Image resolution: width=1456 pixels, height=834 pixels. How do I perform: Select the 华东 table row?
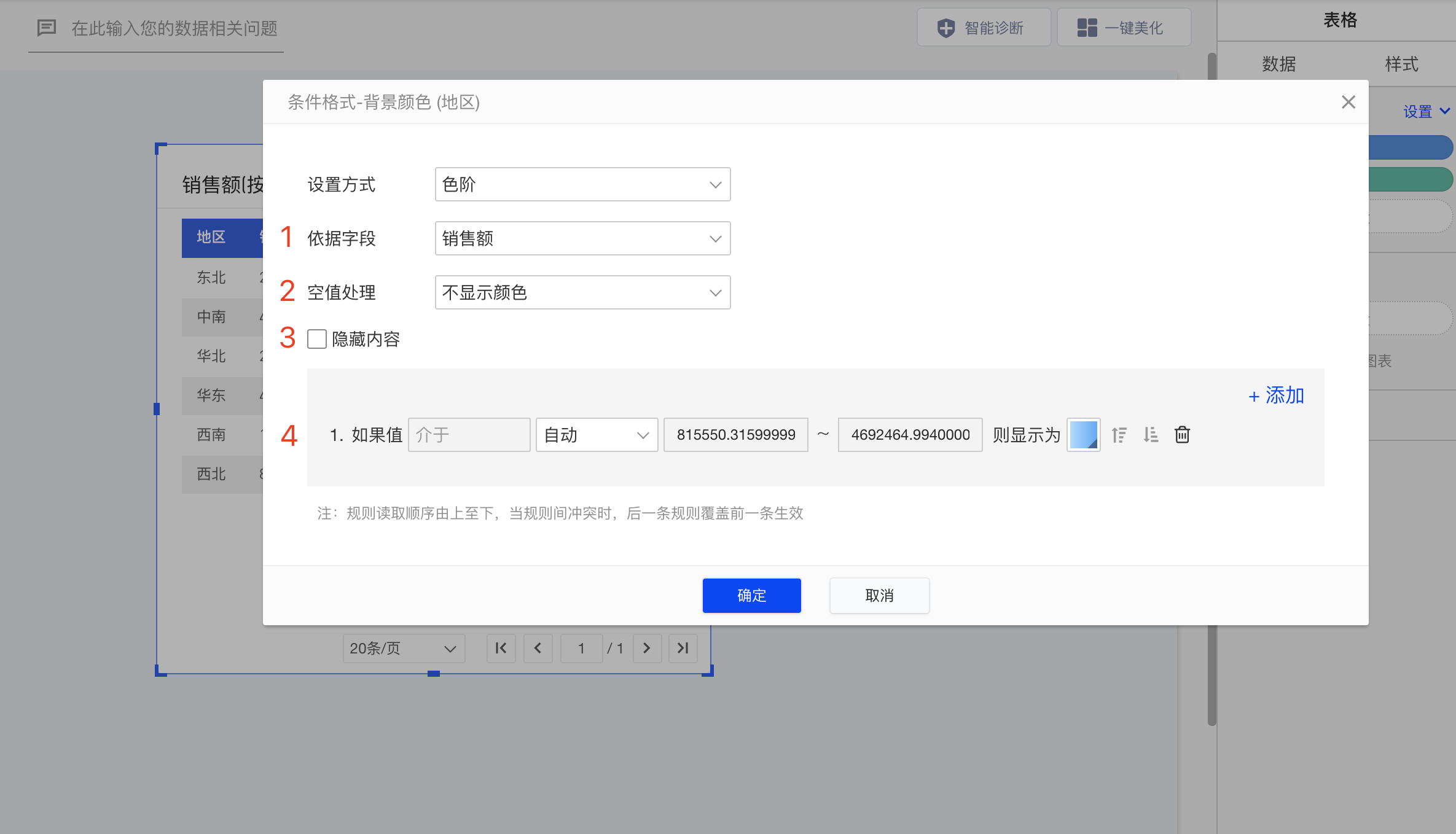point(222,396)
